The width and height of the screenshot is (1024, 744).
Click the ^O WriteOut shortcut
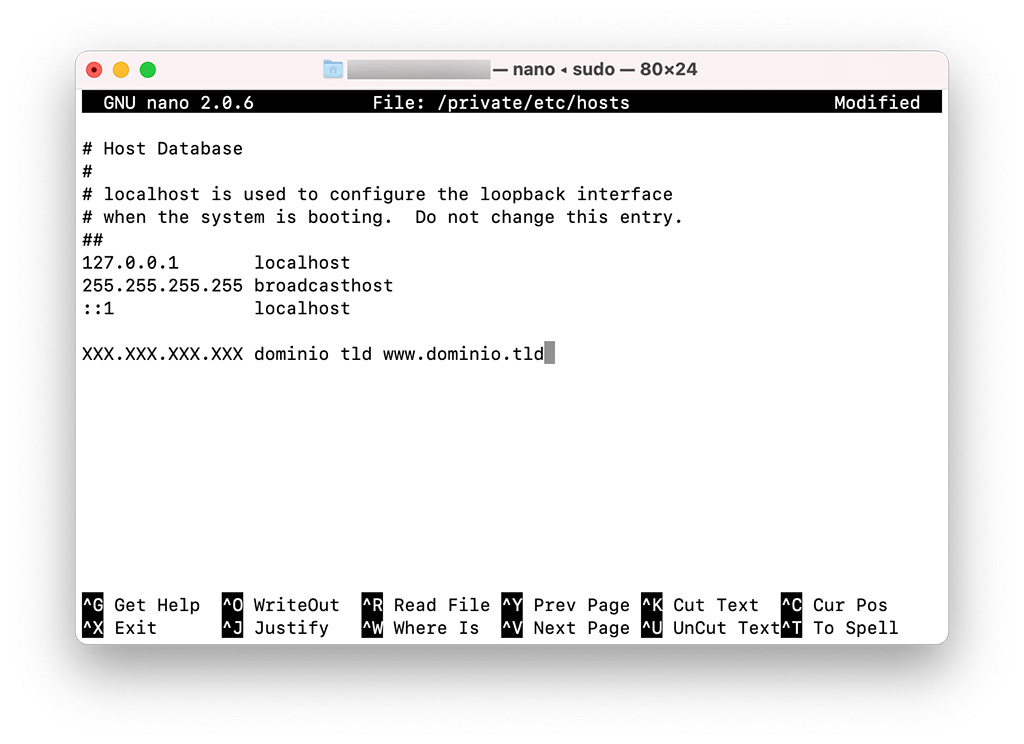[281, 605]
